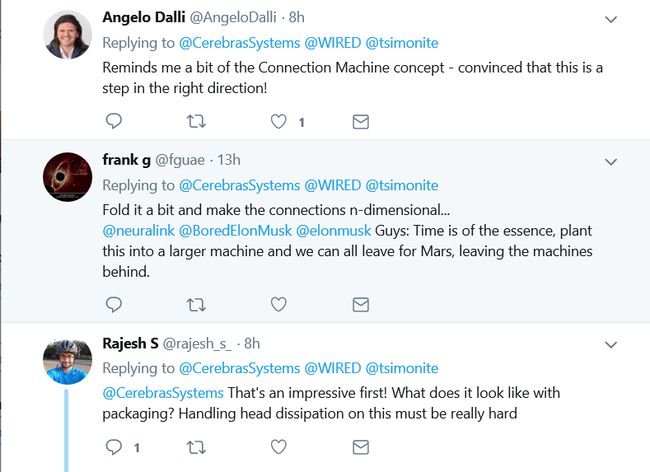Retweet Angelo Dalli's tweet
Viewport: 650px width, 472px height.
196,121
